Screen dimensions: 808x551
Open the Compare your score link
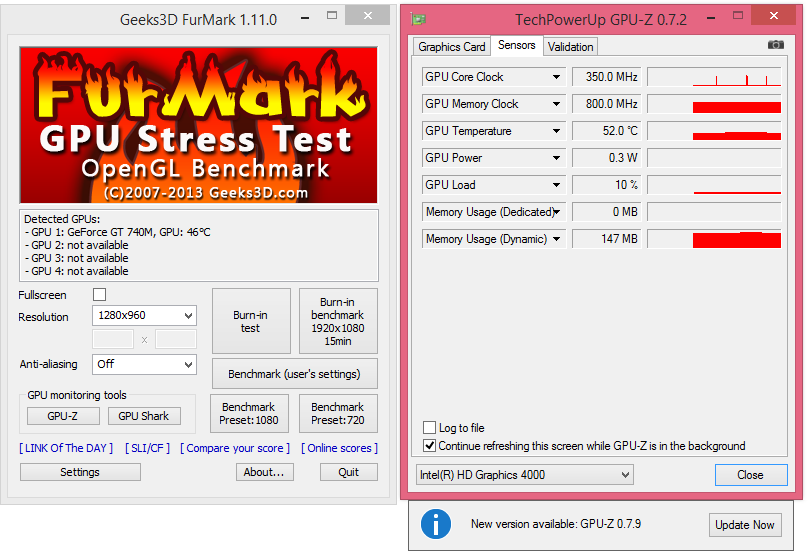[235, 448]
